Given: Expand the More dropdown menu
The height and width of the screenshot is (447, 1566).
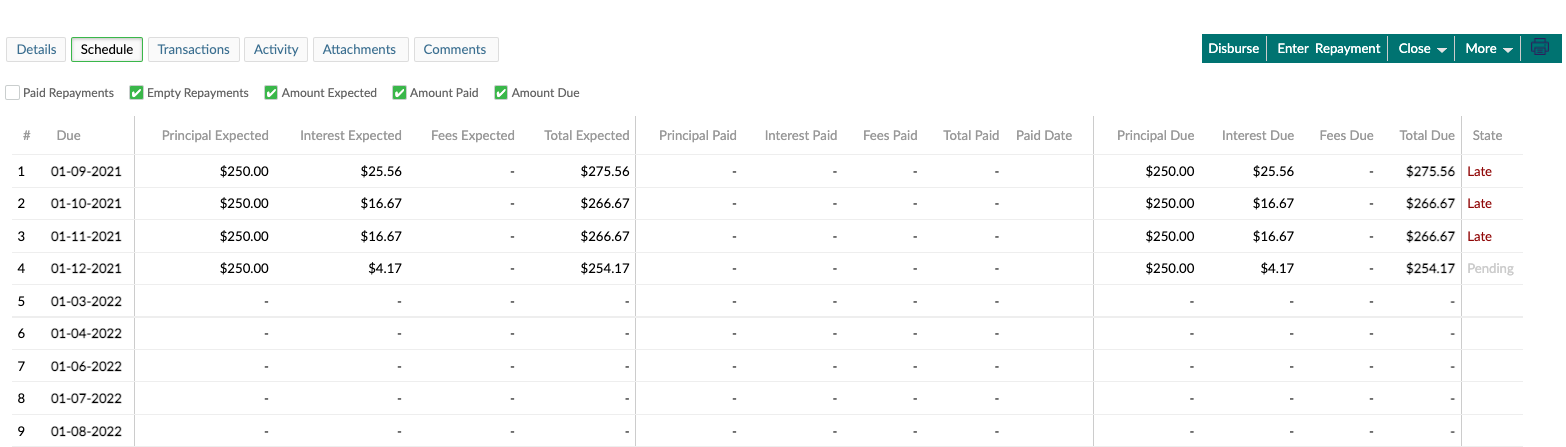Looking at the screenshot, I should 1488,49.
